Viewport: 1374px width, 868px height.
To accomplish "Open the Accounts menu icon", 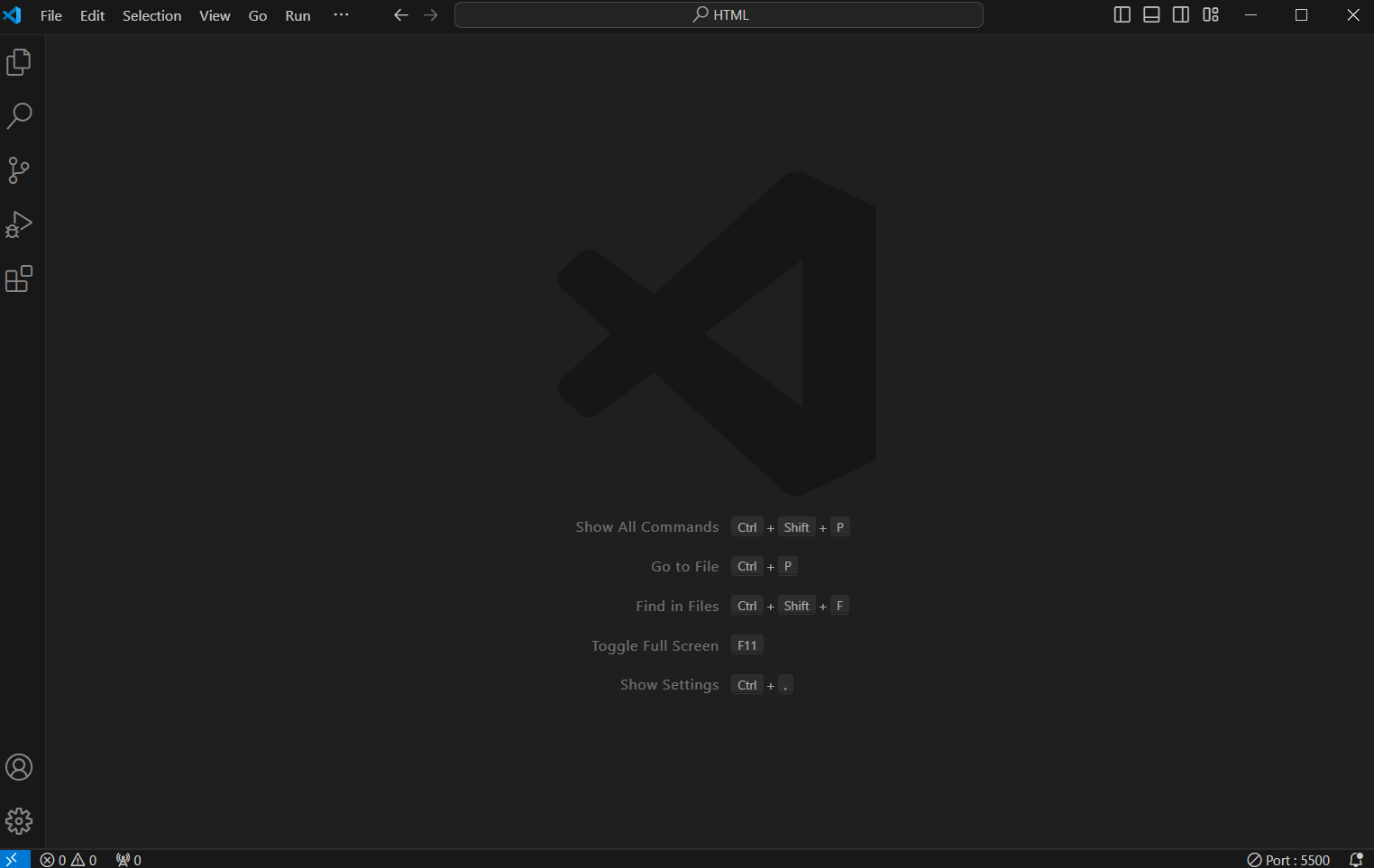I will tap(19, 767).
